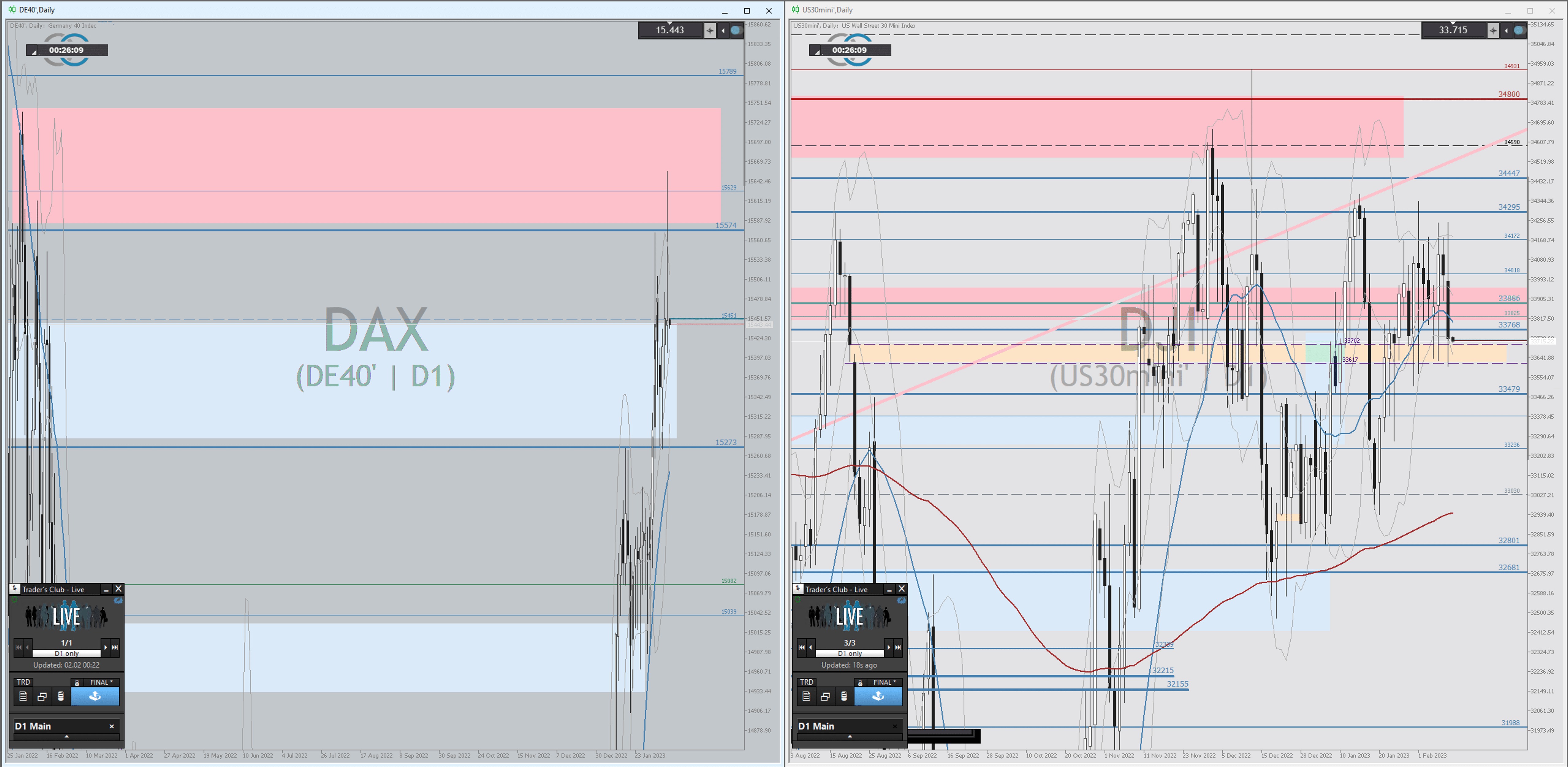The height and width of the screenshot is (767, 1568).
Task: Click the 32801 level label on US30mini chart
Action: click(x=1509, y=540)
